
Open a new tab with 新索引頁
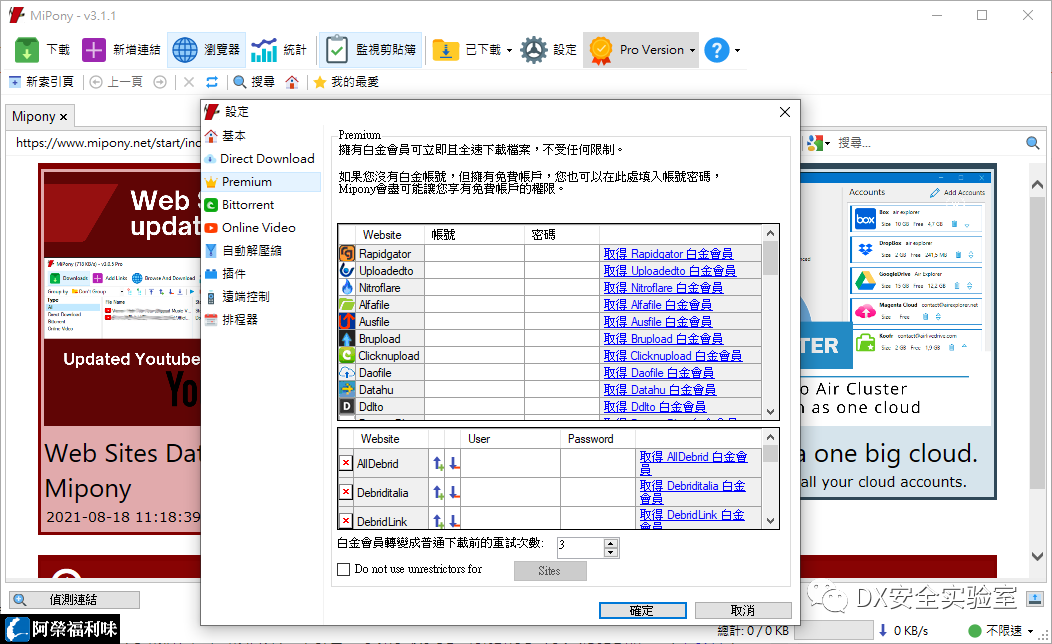[42, 82]
